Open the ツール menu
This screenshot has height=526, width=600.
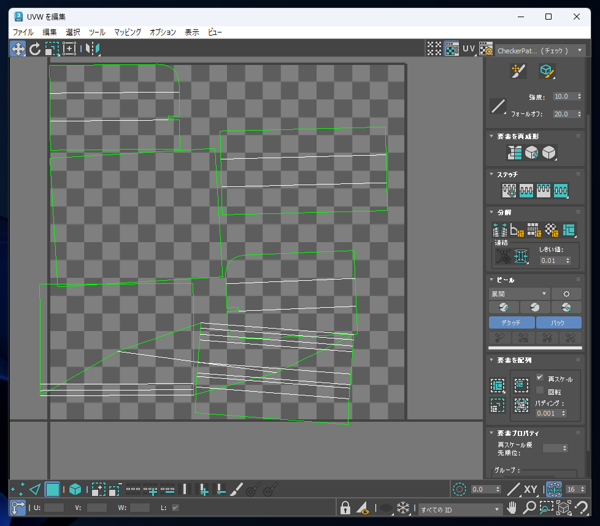pos(97,32)
